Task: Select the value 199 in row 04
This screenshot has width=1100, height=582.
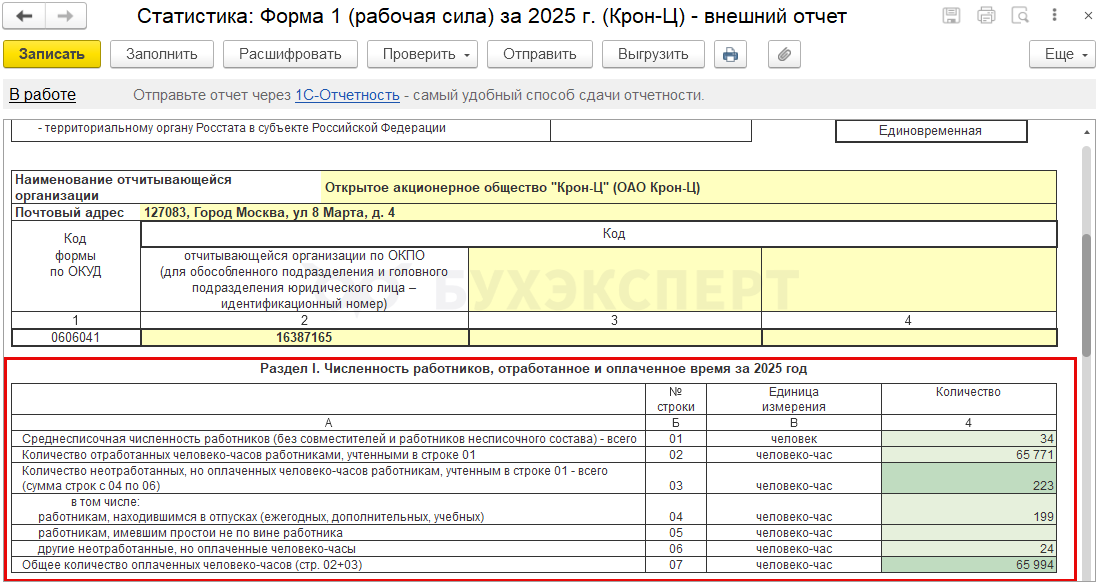Action: click(x=969, y=510)
